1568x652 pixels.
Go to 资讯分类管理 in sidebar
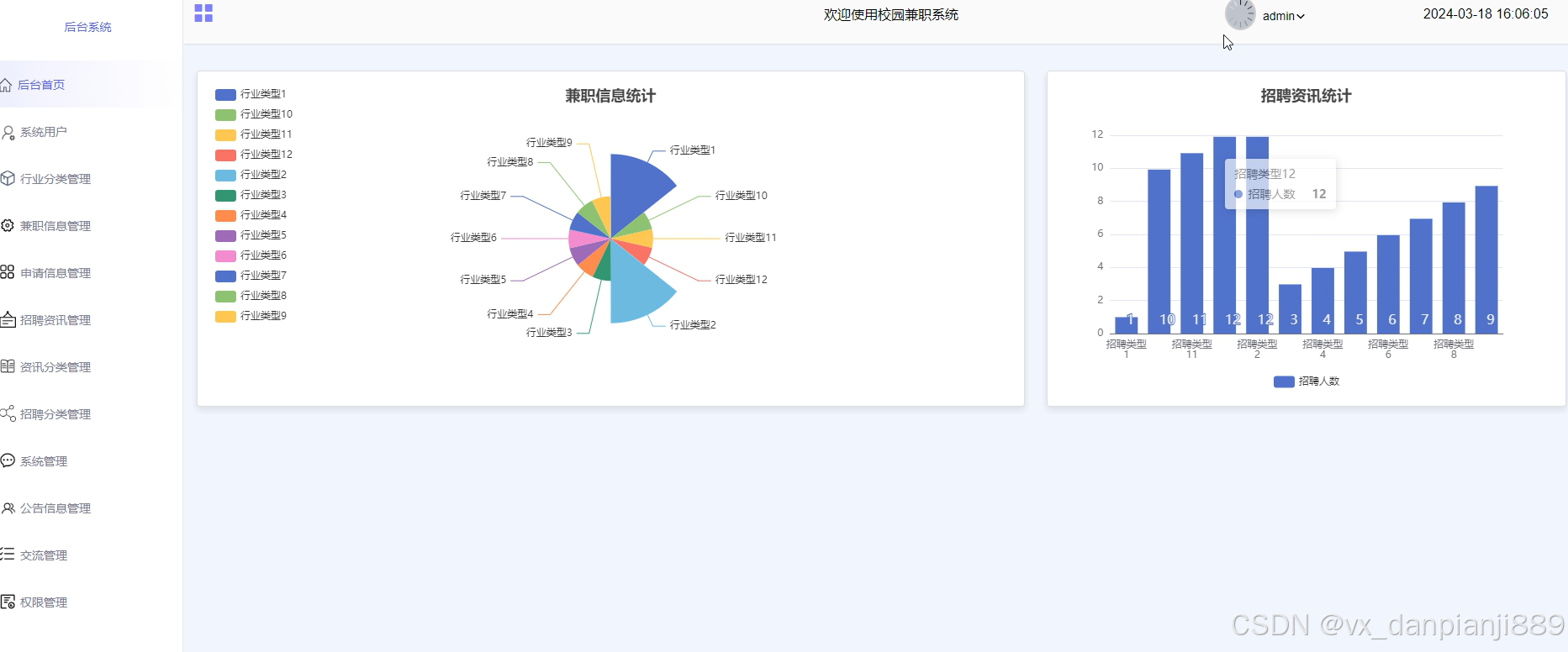point(91,367)
